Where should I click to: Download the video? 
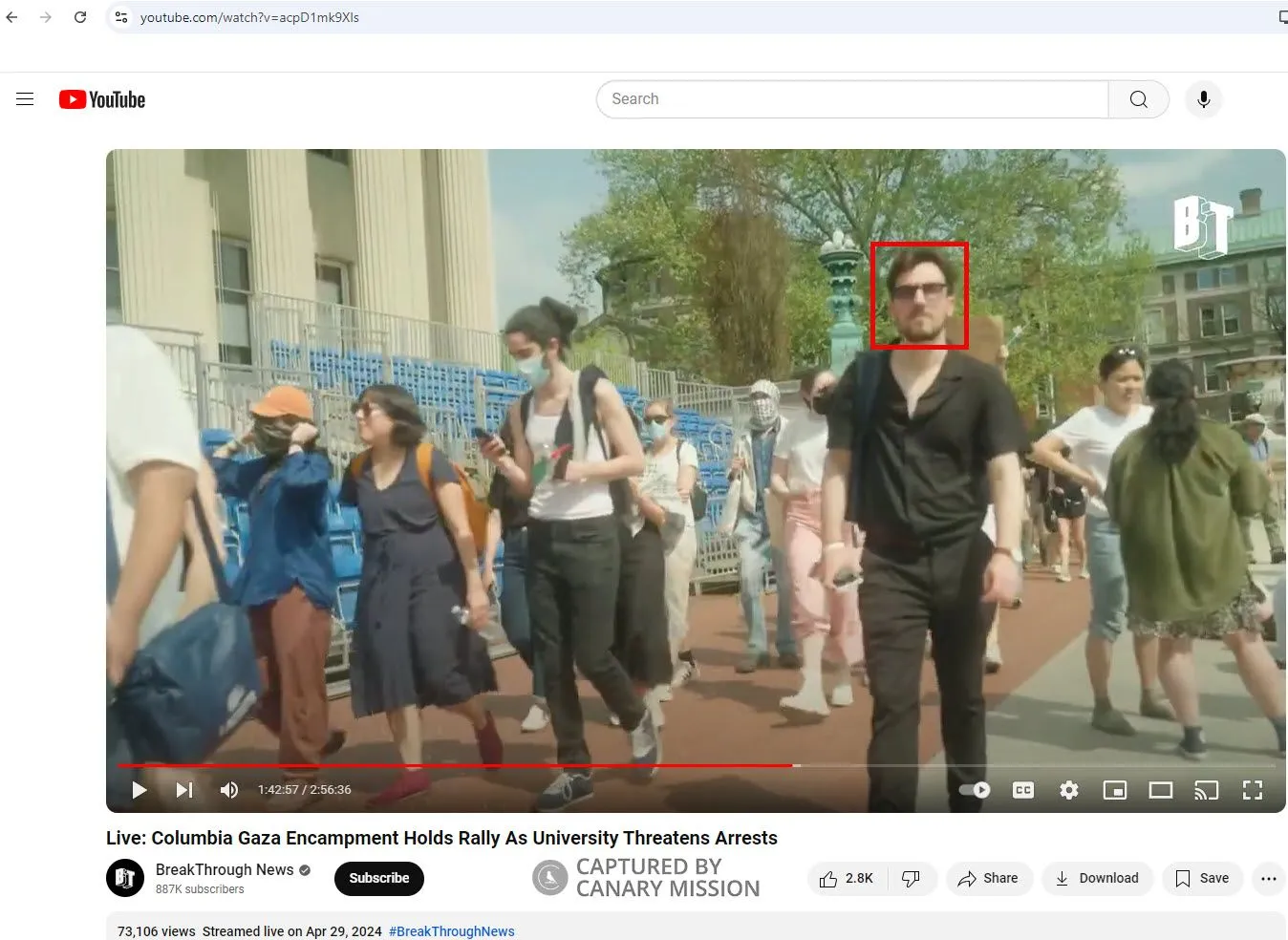pyautogui.click(x=1097, y=878)
